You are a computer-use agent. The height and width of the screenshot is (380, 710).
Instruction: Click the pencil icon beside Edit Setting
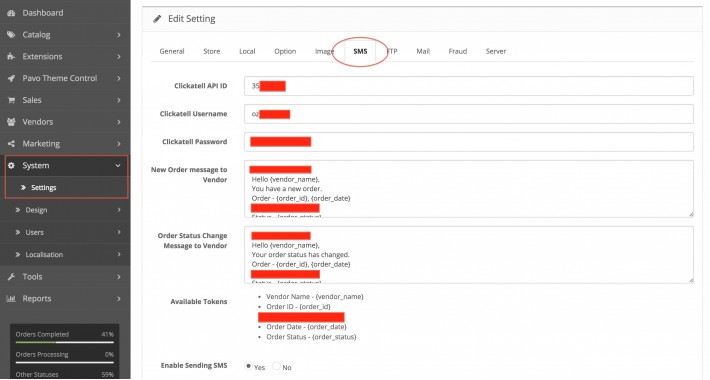pos(157,19)
